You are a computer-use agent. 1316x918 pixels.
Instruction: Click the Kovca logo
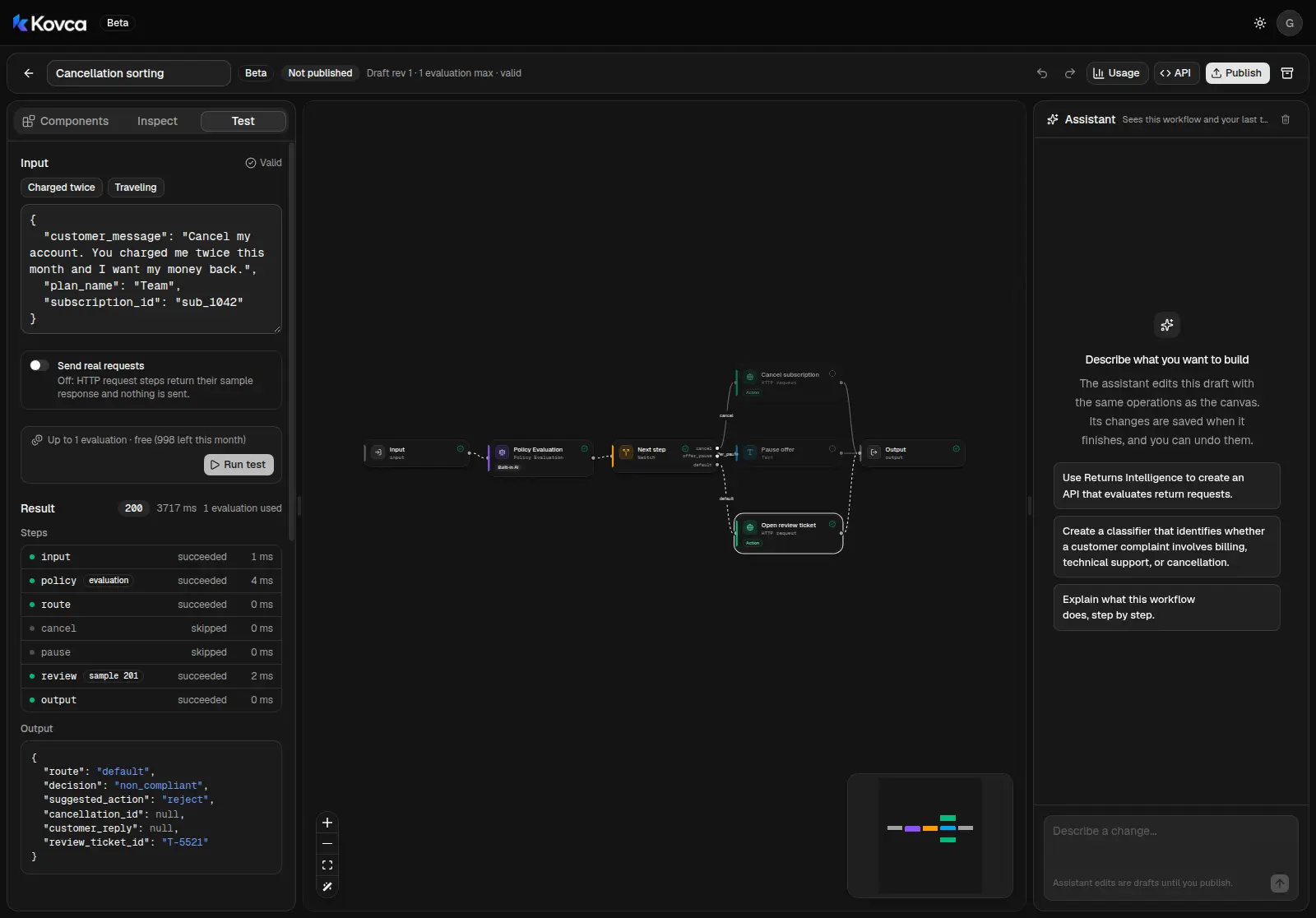49,23
